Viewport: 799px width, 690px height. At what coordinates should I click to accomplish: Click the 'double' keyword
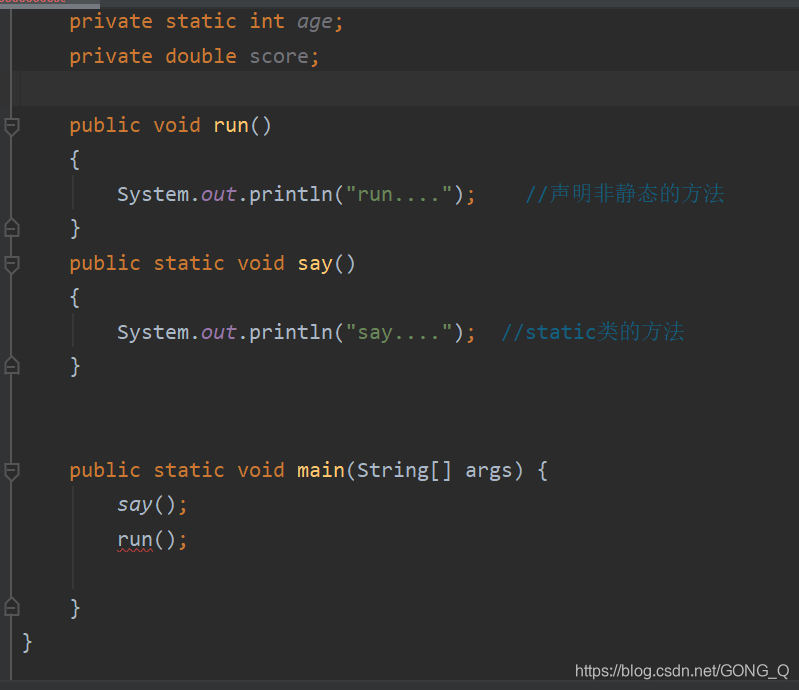tap(201, 56)
